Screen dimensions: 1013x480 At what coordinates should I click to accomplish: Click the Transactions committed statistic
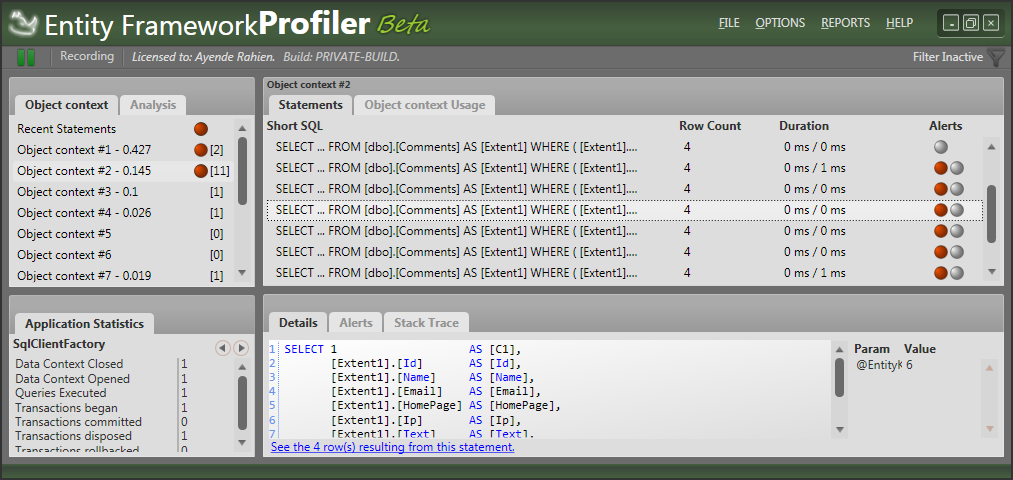78,422
